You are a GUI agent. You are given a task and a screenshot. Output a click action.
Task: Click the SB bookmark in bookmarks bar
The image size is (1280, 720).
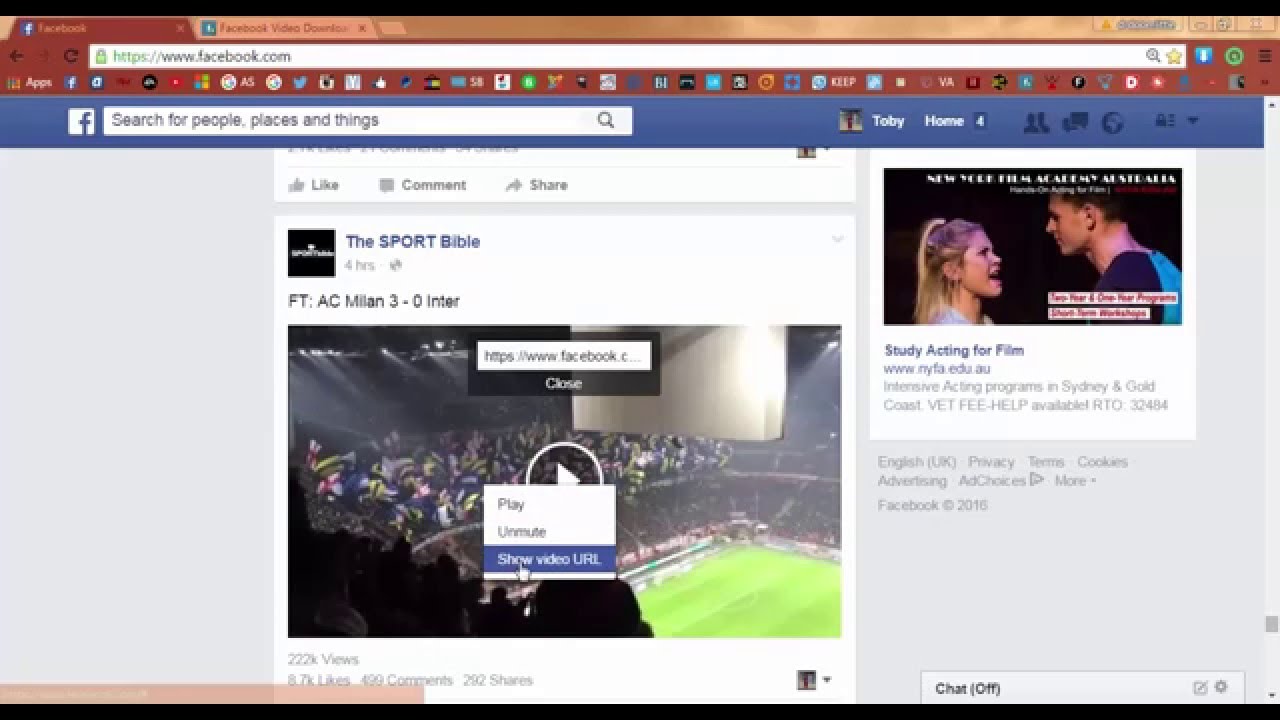click(467, 82)
